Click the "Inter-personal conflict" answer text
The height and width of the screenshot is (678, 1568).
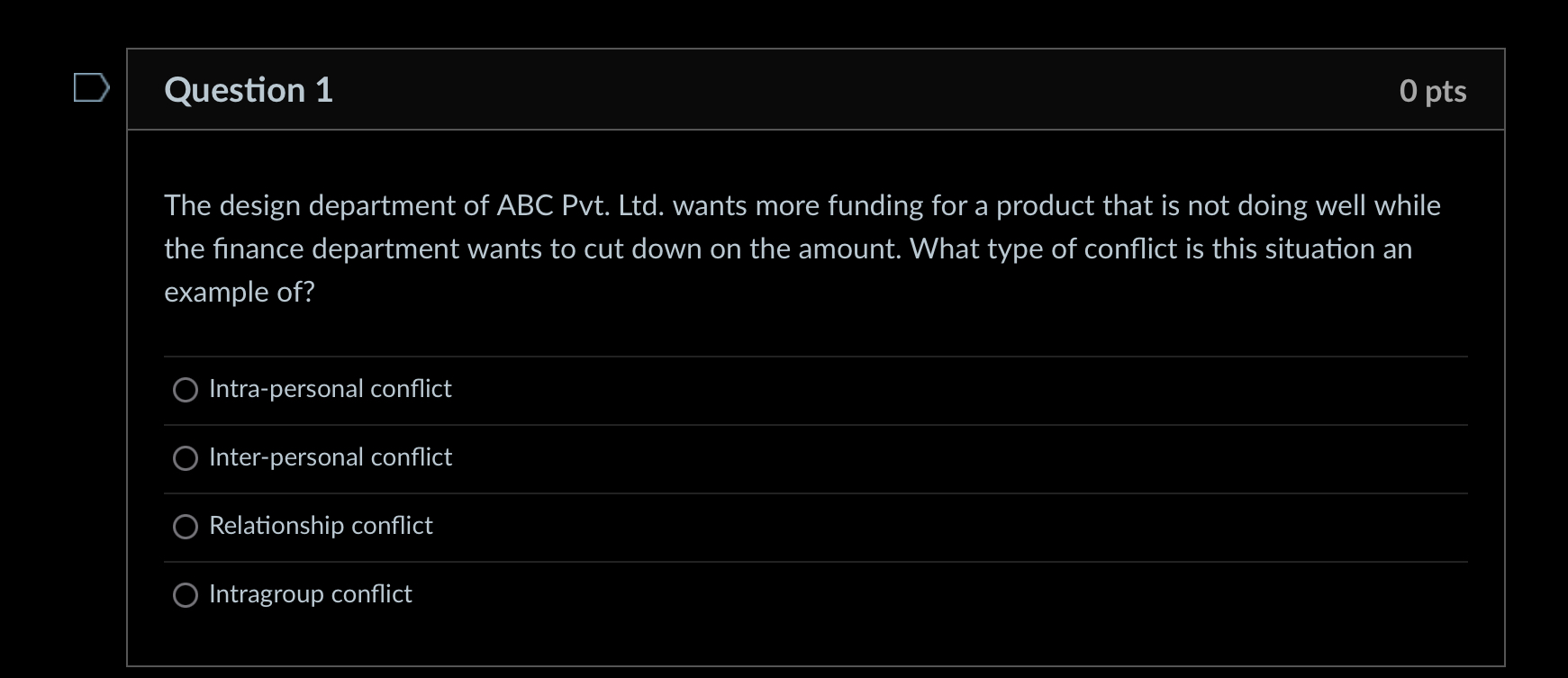click(x=330, y=457)
